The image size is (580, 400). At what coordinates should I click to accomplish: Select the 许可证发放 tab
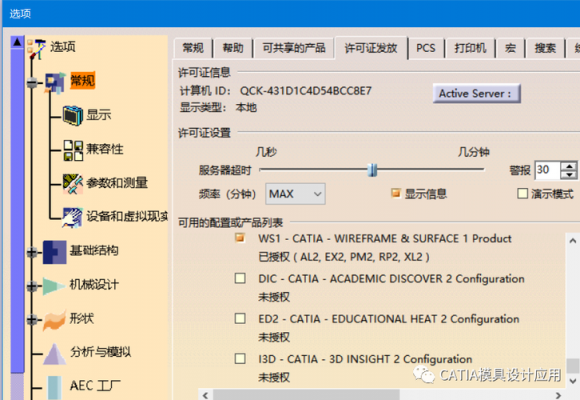(371, 48)
